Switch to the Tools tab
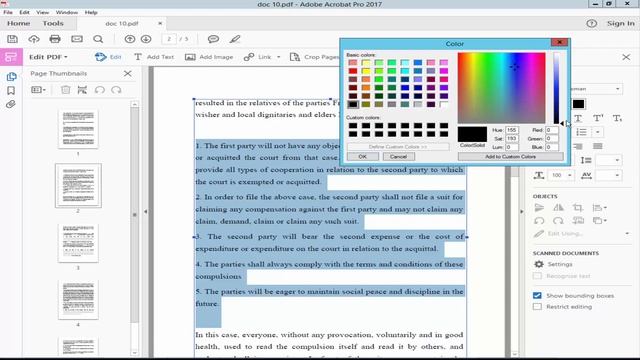640x360 pixels. pos(53,24)
